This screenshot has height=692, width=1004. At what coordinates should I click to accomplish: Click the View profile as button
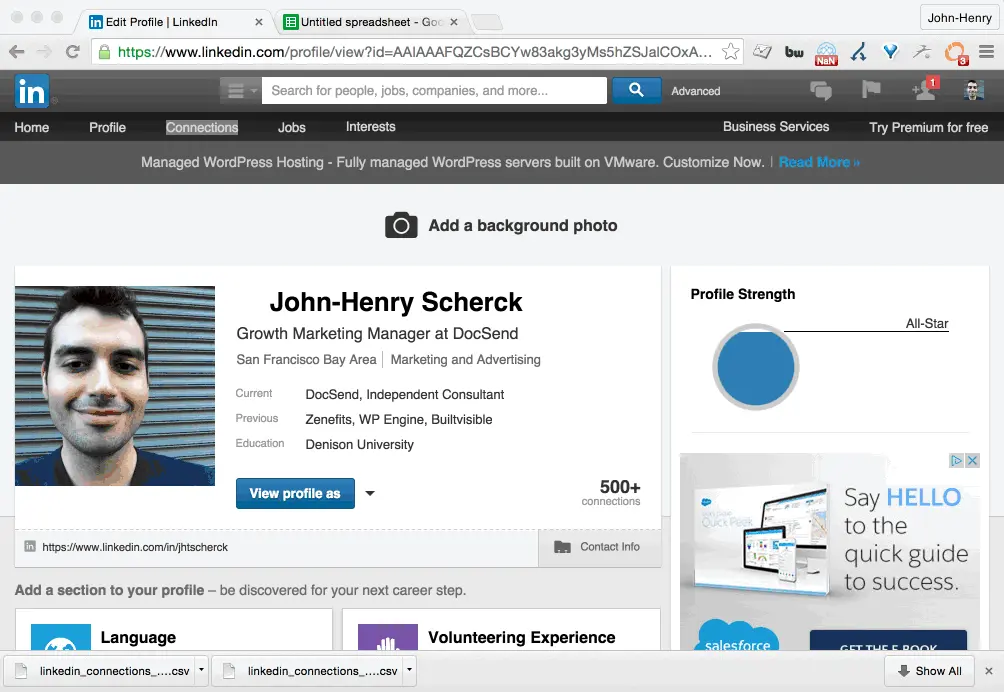[x=295, y=494]
